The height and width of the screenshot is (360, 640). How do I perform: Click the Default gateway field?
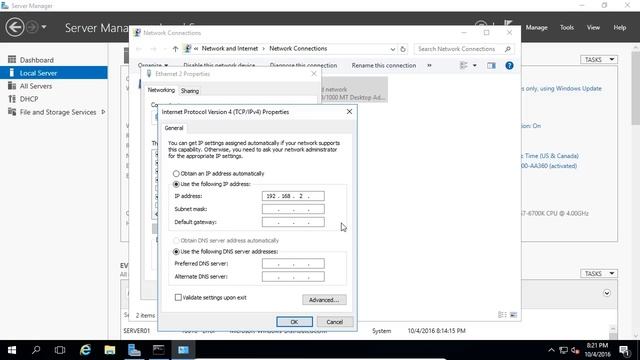pyautogui.click(x=293, y=222)
